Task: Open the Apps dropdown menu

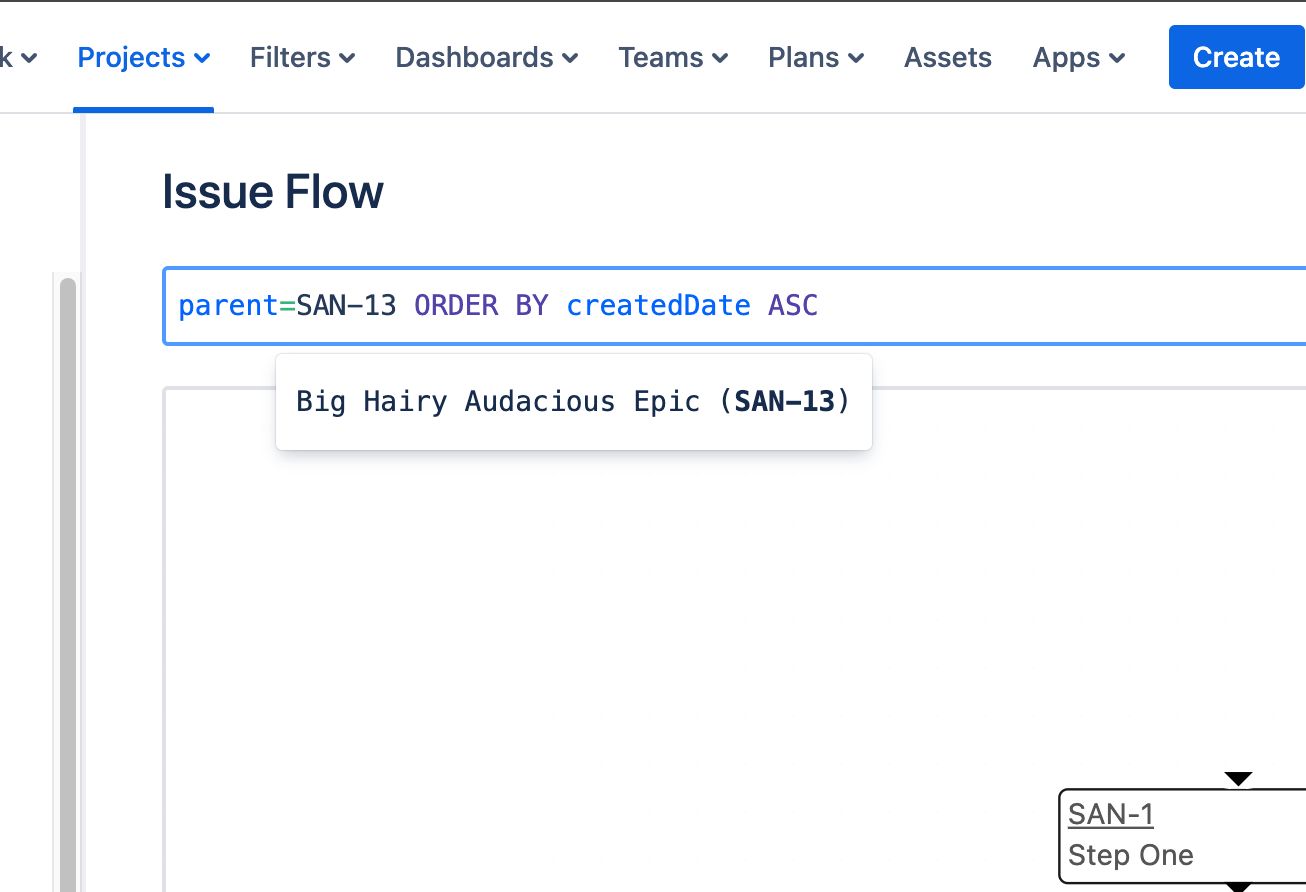Action: pos(1079,58)
